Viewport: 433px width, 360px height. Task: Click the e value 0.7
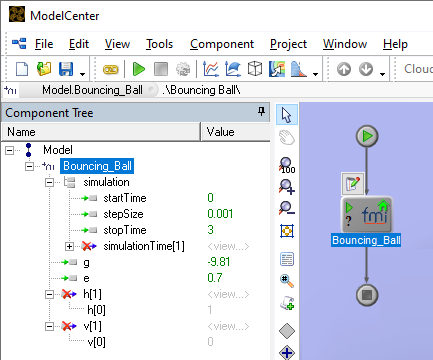[x=215, y=278]
